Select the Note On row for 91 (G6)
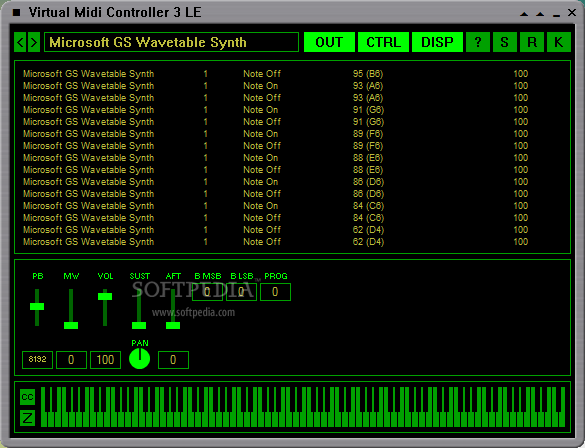585x448 pixels. 275,110
